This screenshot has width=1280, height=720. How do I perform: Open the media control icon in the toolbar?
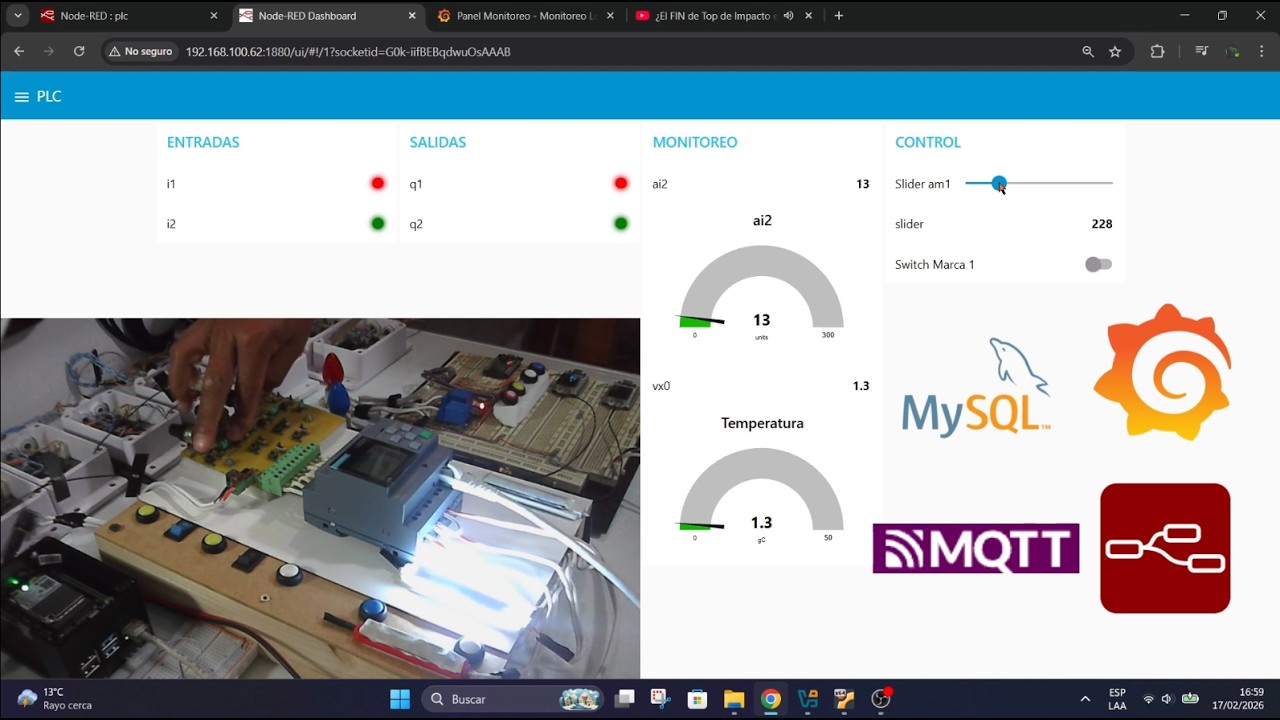1202,51
